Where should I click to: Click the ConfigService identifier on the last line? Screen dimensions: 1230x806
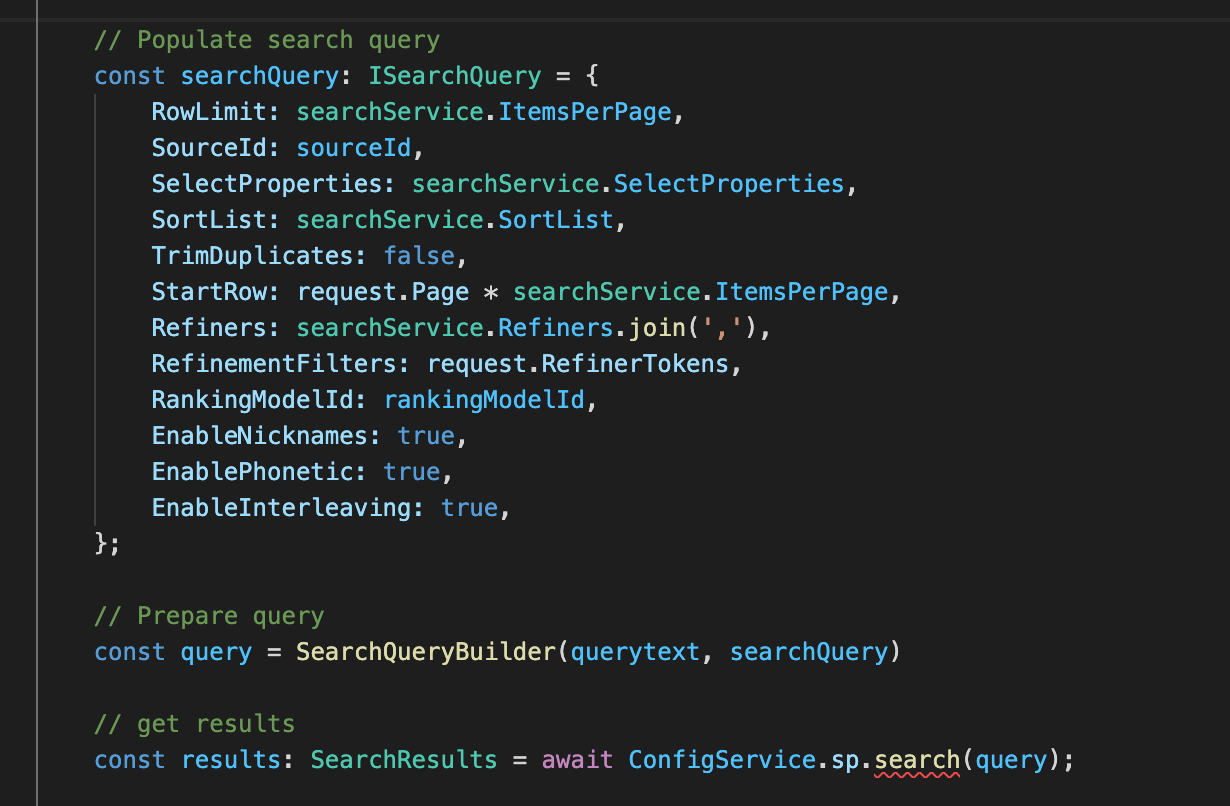point(720,760)
